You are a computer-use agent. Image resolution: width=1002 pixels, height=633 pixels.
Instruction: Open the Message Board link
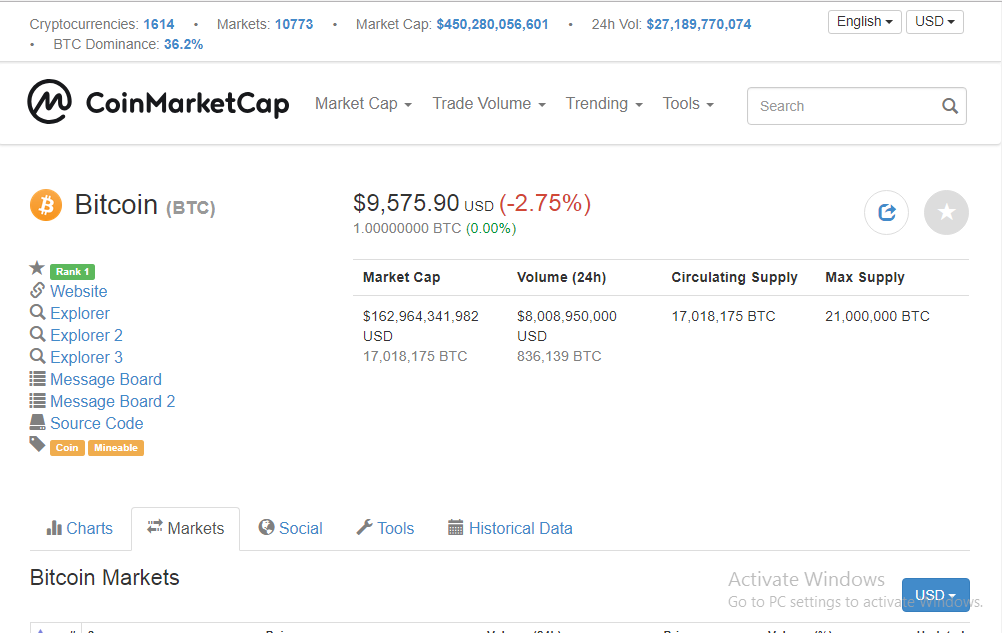[106, 379]
